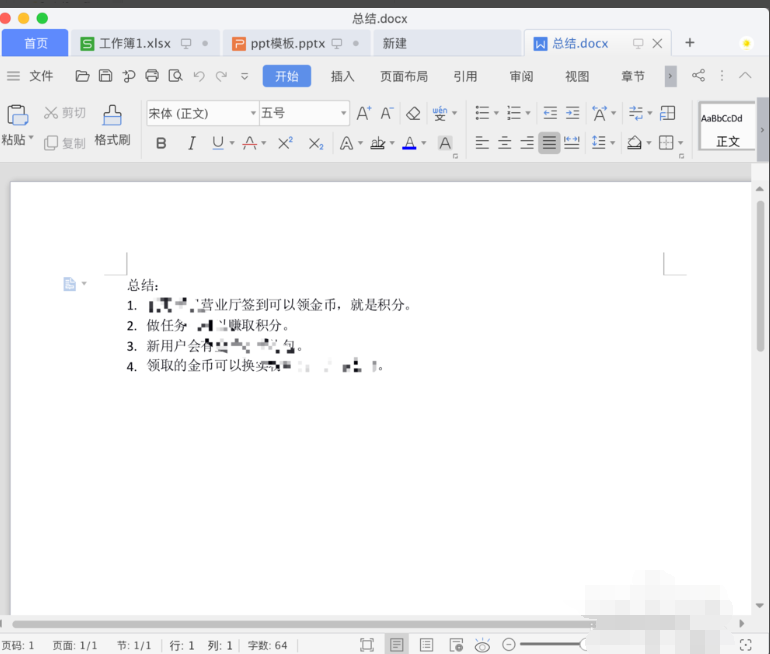Expand the underline style dropdown arrow
The width and height of the screenshot is (770, 654).
(x=232, y=143)
